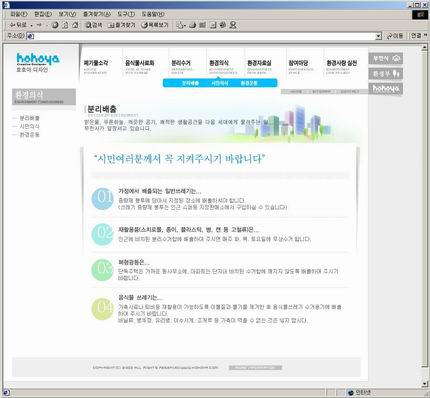Click the vertical scrollbar down arrow
The image size is (430, 398).
coord(424,384)
